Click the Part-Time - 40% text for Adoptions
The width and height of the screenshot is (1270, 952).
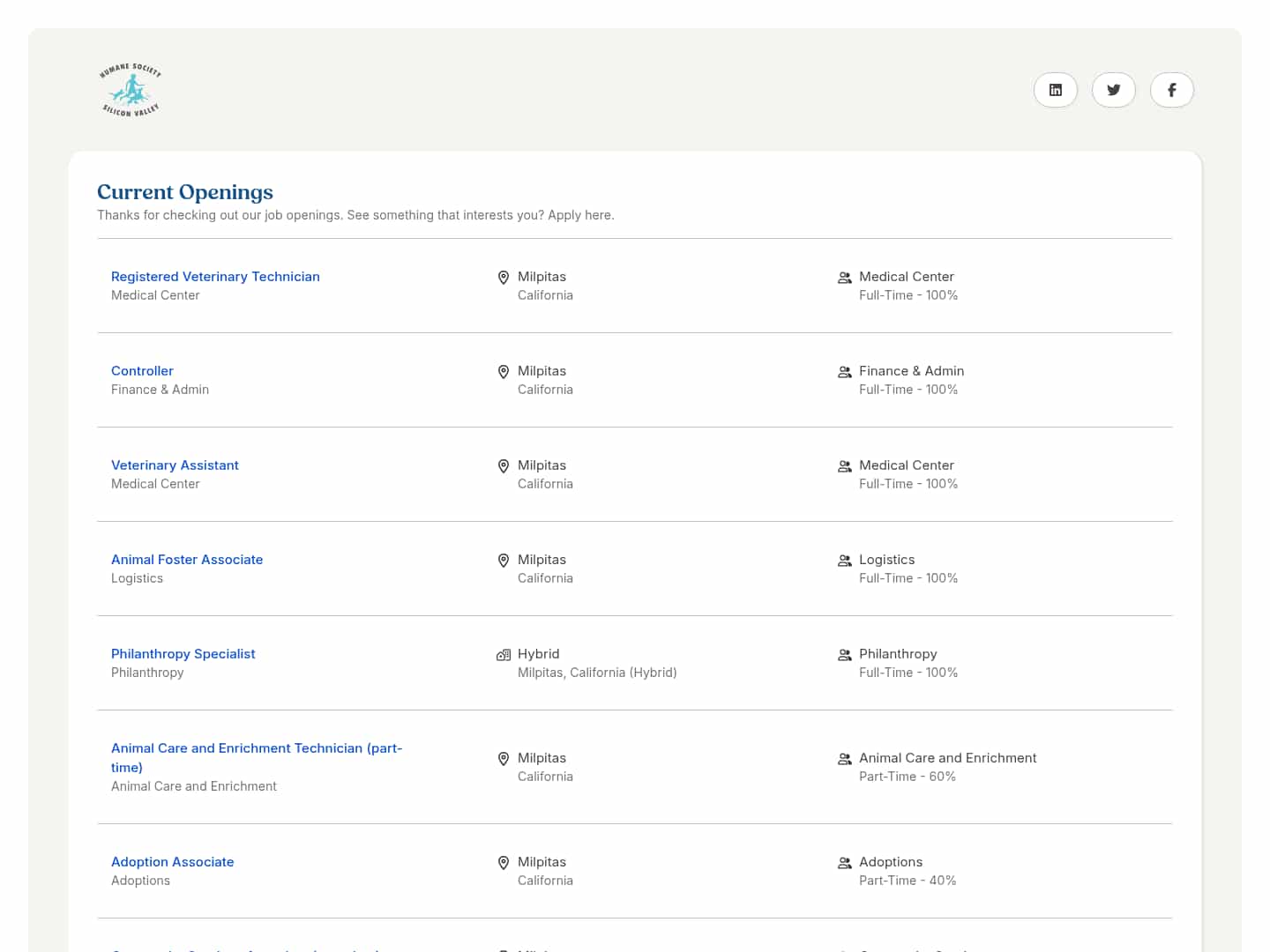tap(908, 881)
